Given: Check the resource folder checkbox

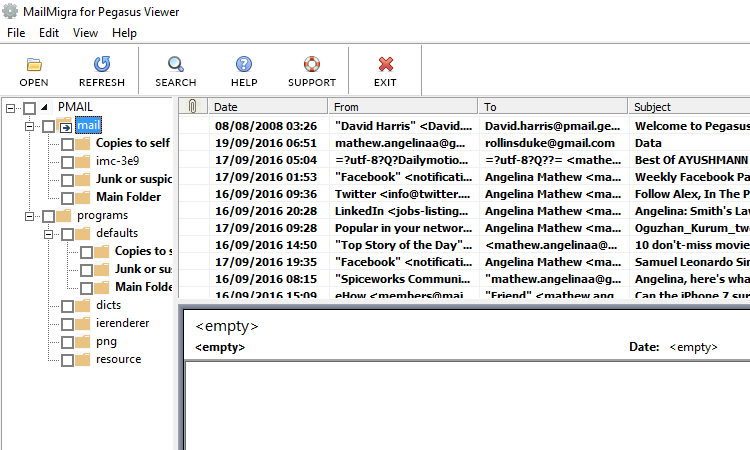Looking at the screenshot, I should point(67,360).
